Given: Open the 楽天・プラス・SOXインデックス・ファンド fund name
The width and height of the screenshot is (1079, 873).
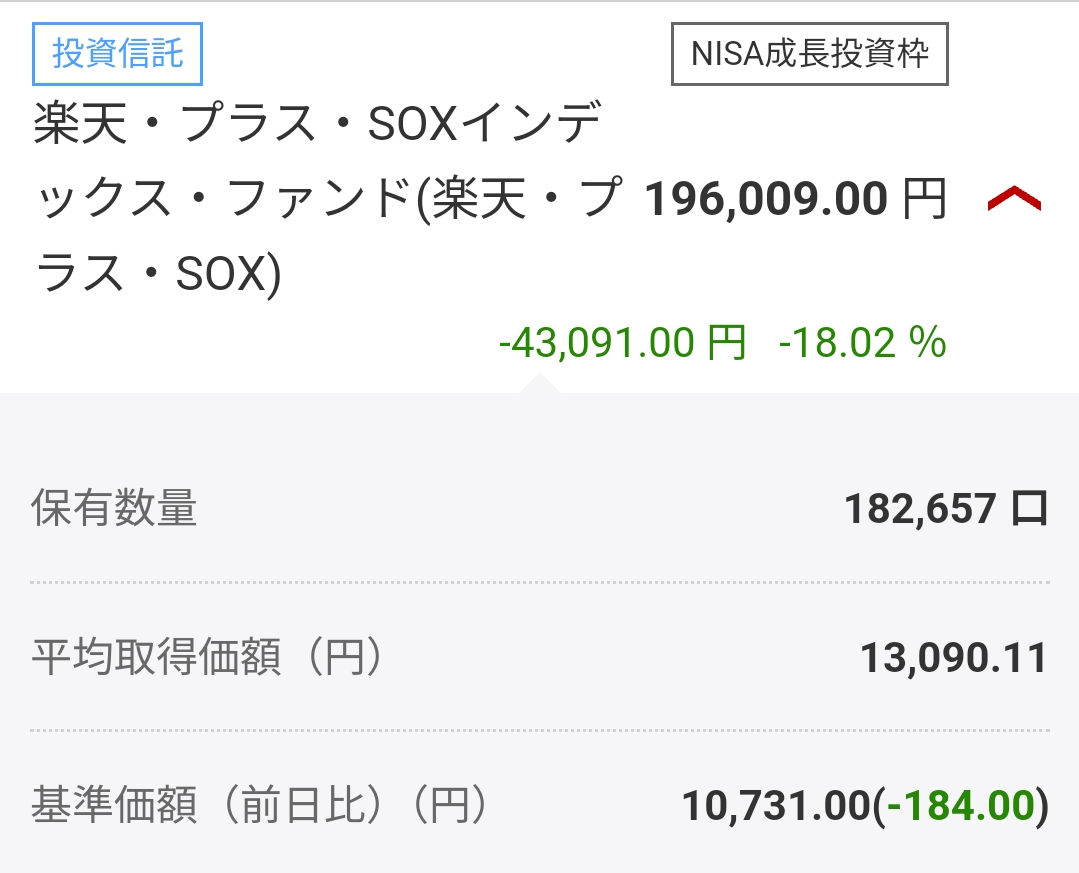Looking at the screenshot, I should (x=318, y=127).
